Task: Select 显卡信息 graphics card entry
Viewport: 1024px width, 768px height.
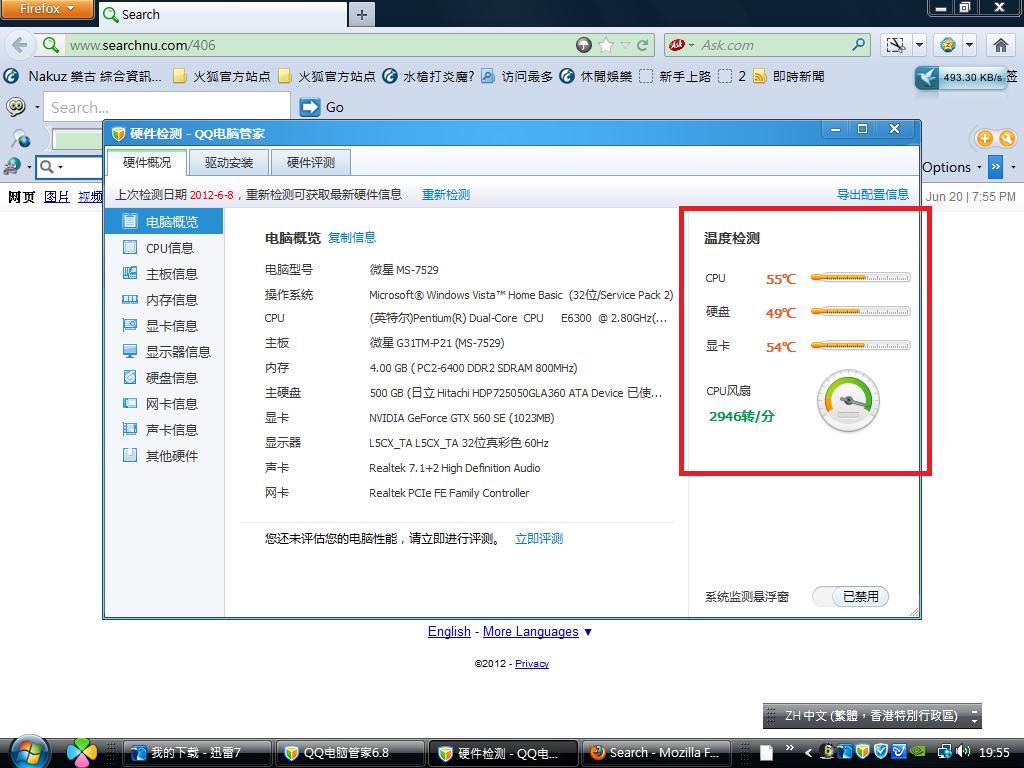Action: pos(171,326)
